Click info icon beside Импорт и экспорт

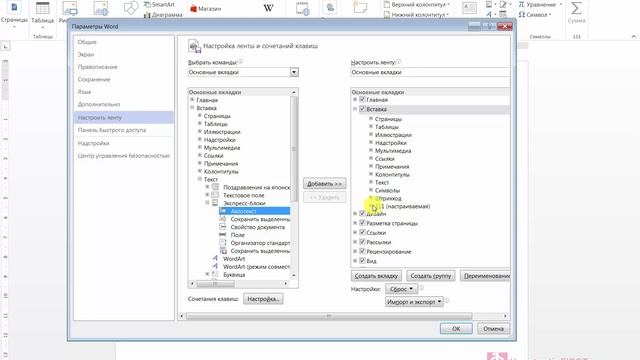coord(447,300)
